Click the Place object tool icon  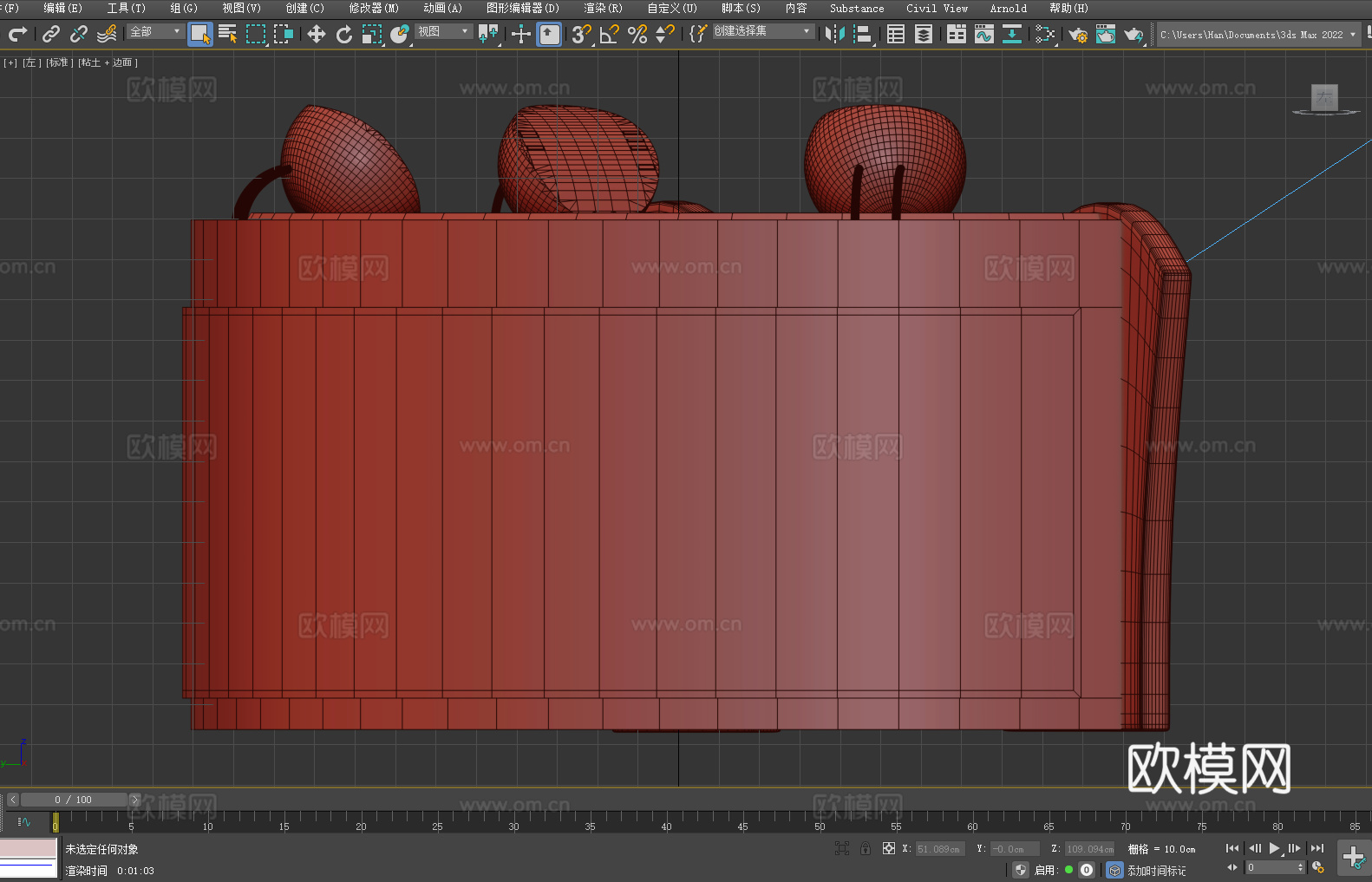click(400, 34)
